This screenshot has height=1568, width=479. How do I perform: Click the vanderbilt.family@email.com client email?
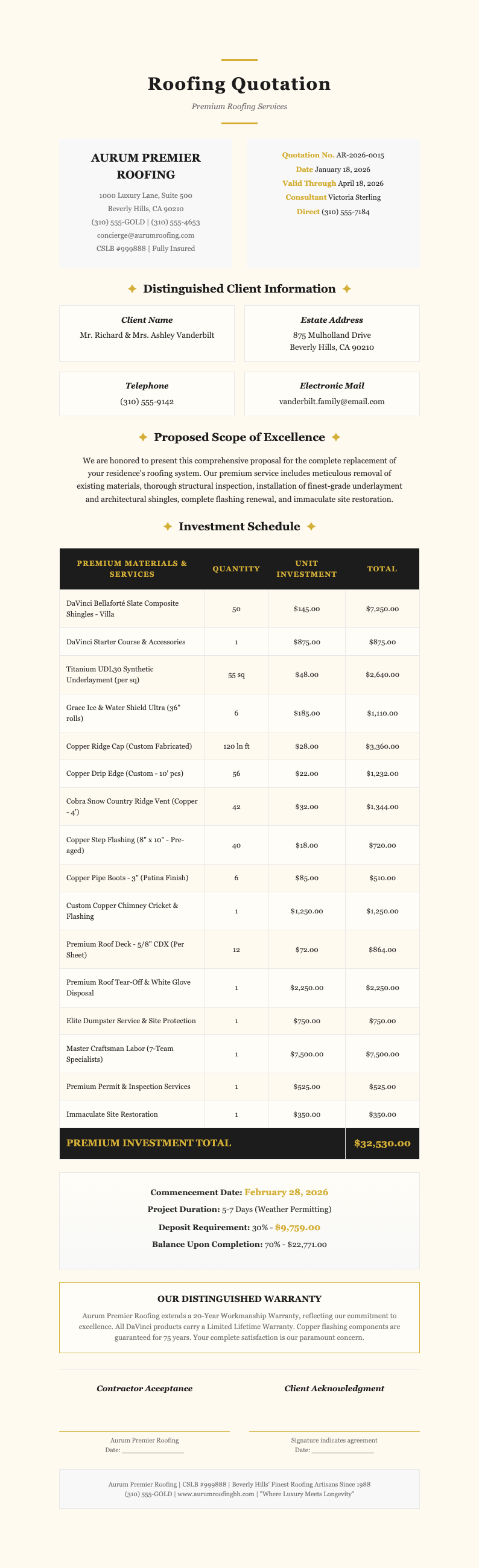pyautogui.click(x=332, y=402)
